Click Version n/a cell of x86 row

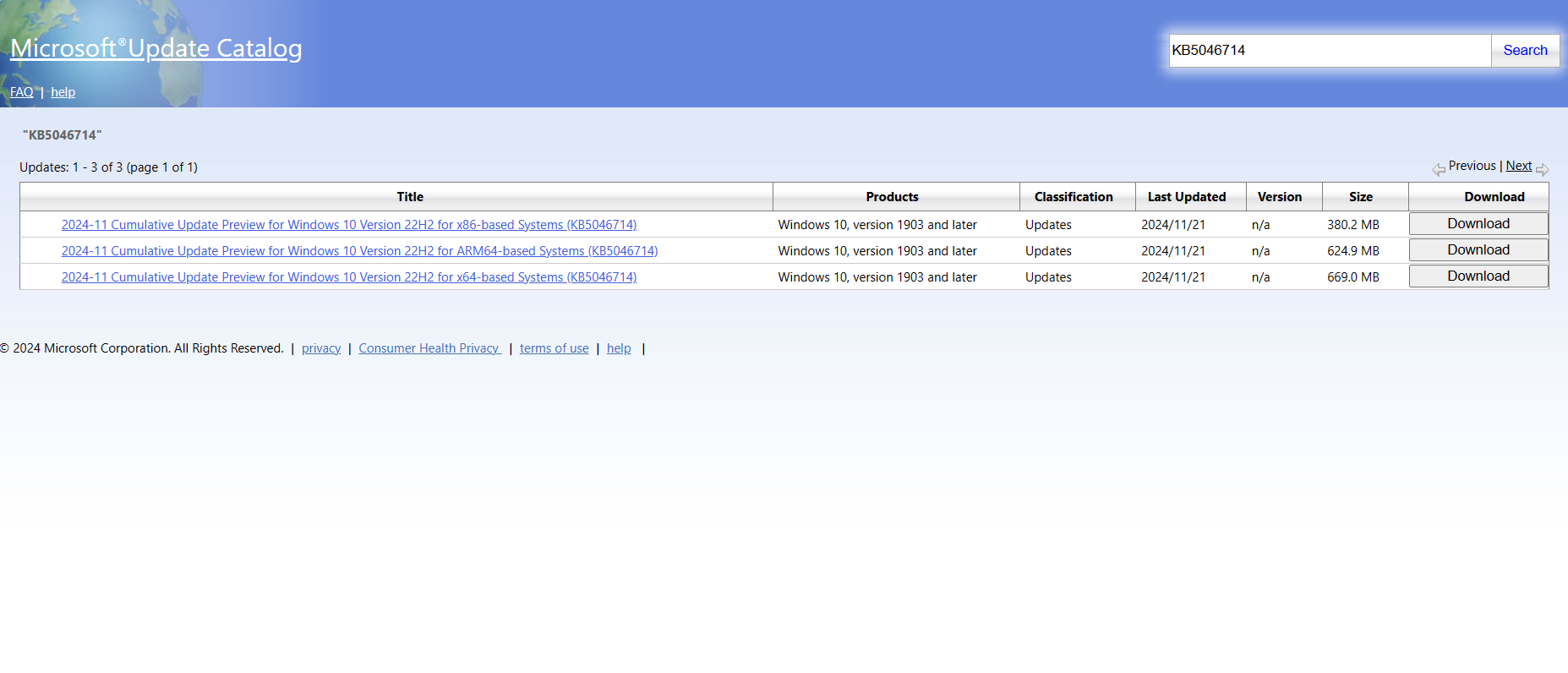click(x=1260, y=225)
